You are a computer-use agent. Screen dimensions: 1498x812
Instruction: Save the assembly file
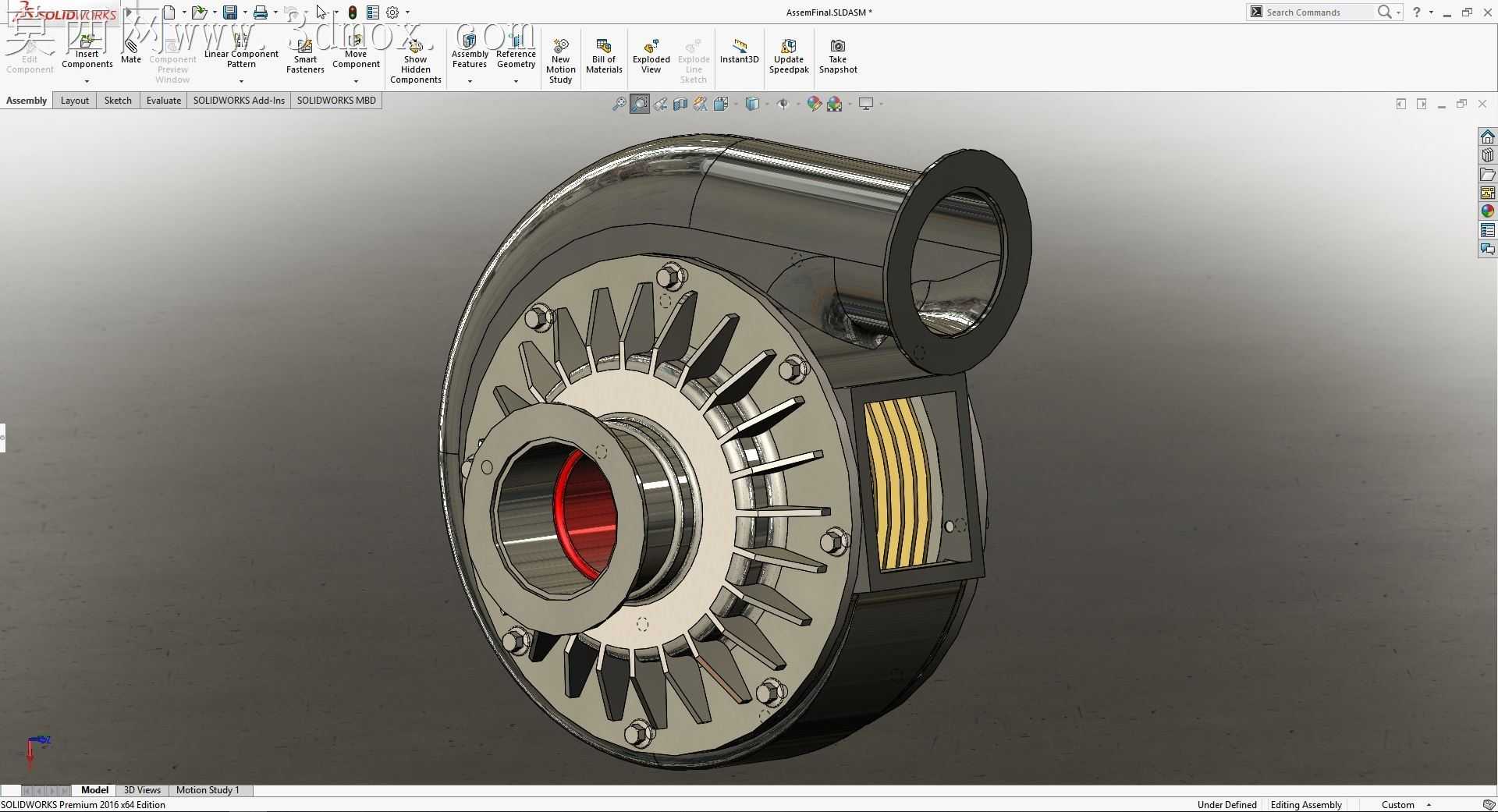tap(230, 12)
